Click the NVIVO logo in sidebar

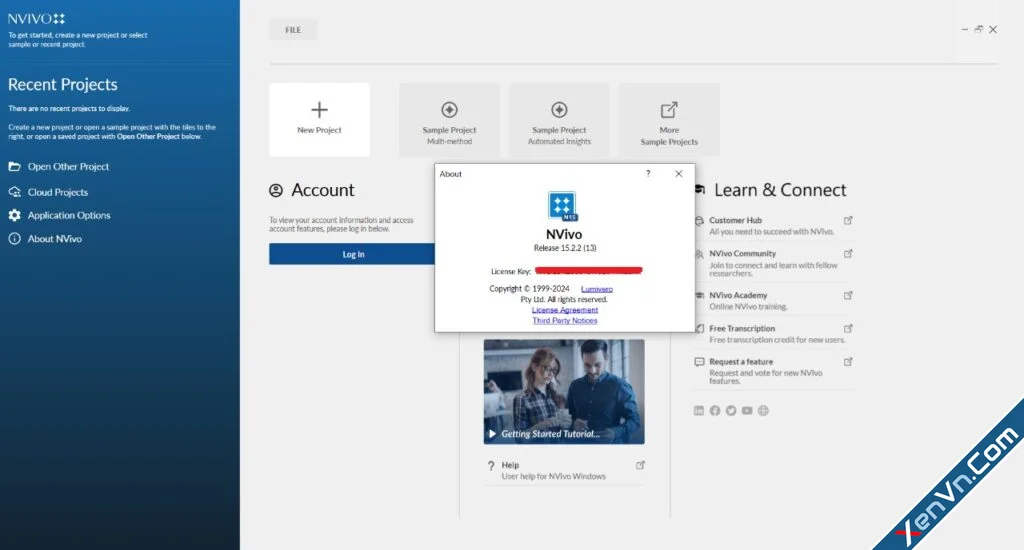[36, 19]
